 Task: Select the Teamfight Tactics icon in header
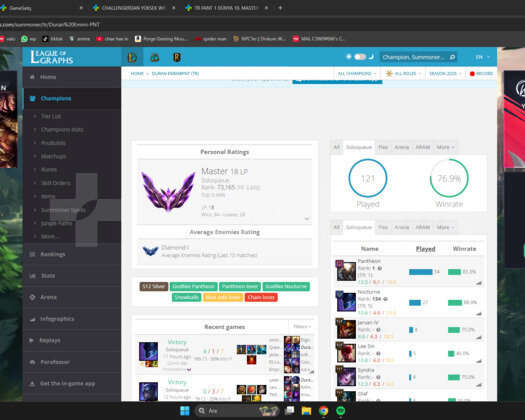coord(154,58)
